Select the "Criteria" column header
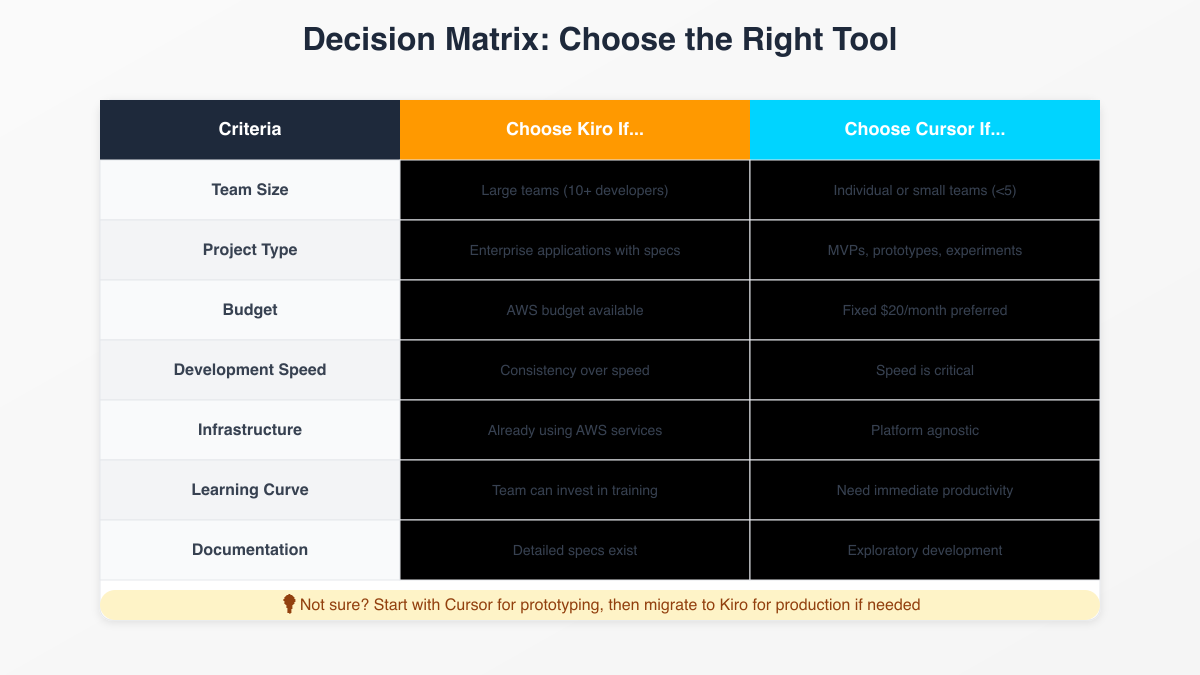This screenshot has height=675, width=1200. pos(250,129)
